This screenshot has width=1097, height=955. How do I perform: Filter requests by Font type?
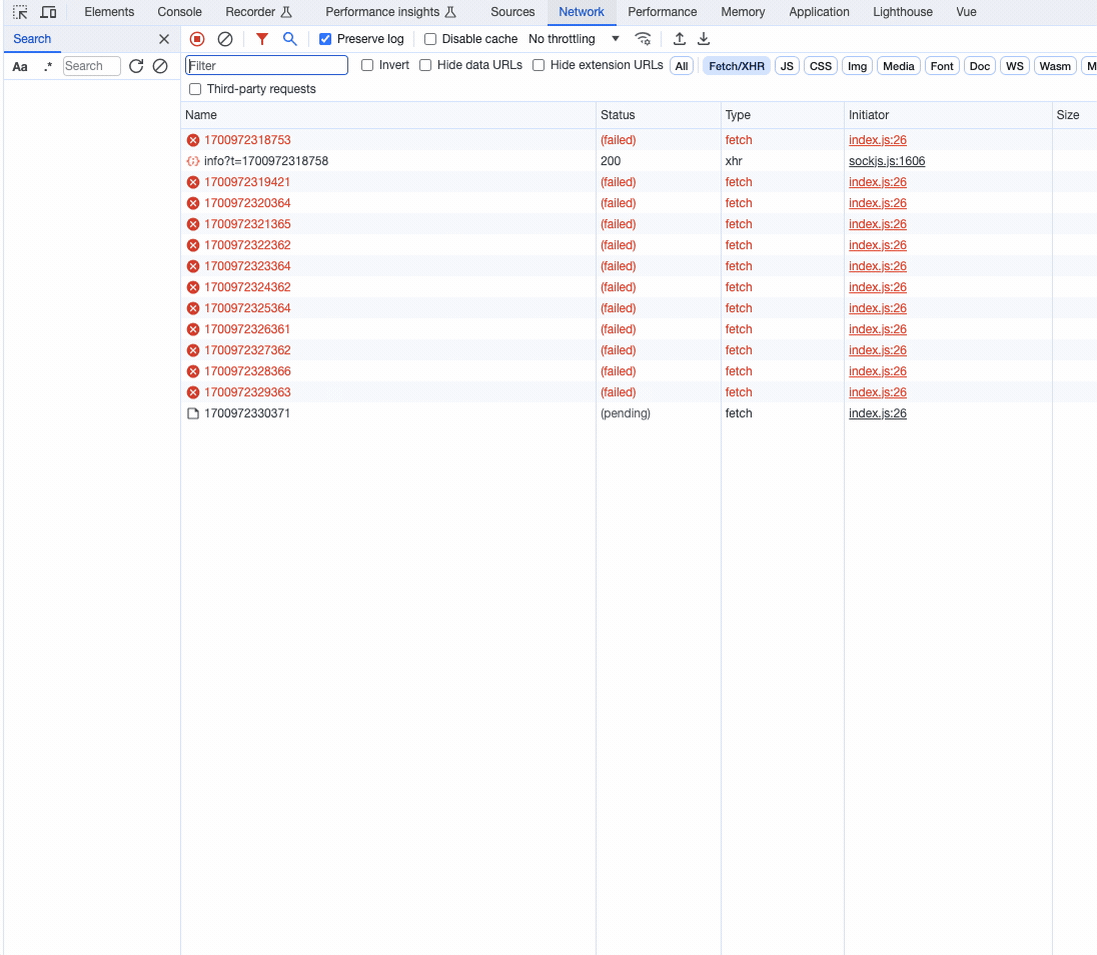tap(942, 66)
